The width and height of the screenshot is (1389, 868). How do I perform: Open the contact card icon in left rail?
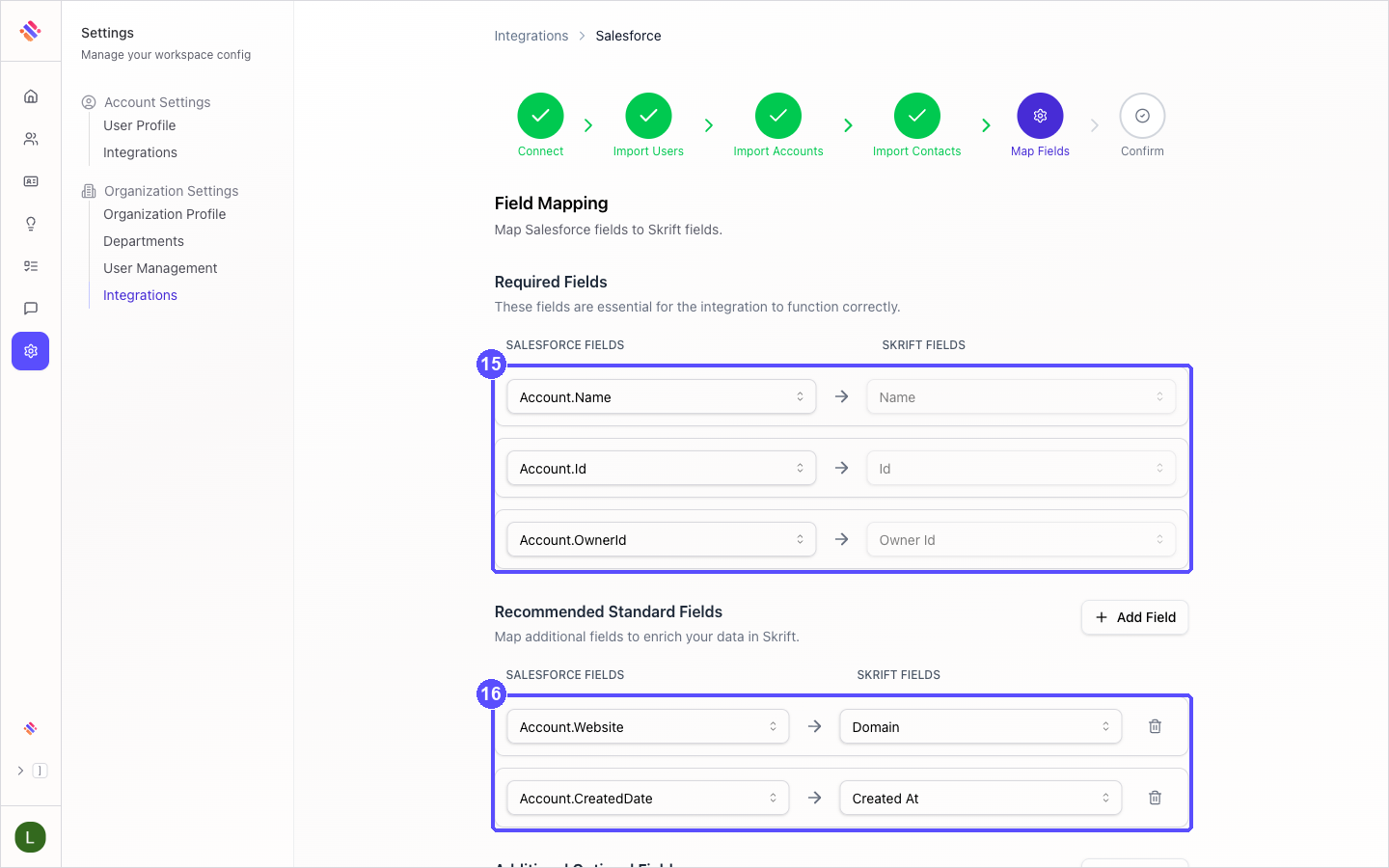click(x=31, y=181)
